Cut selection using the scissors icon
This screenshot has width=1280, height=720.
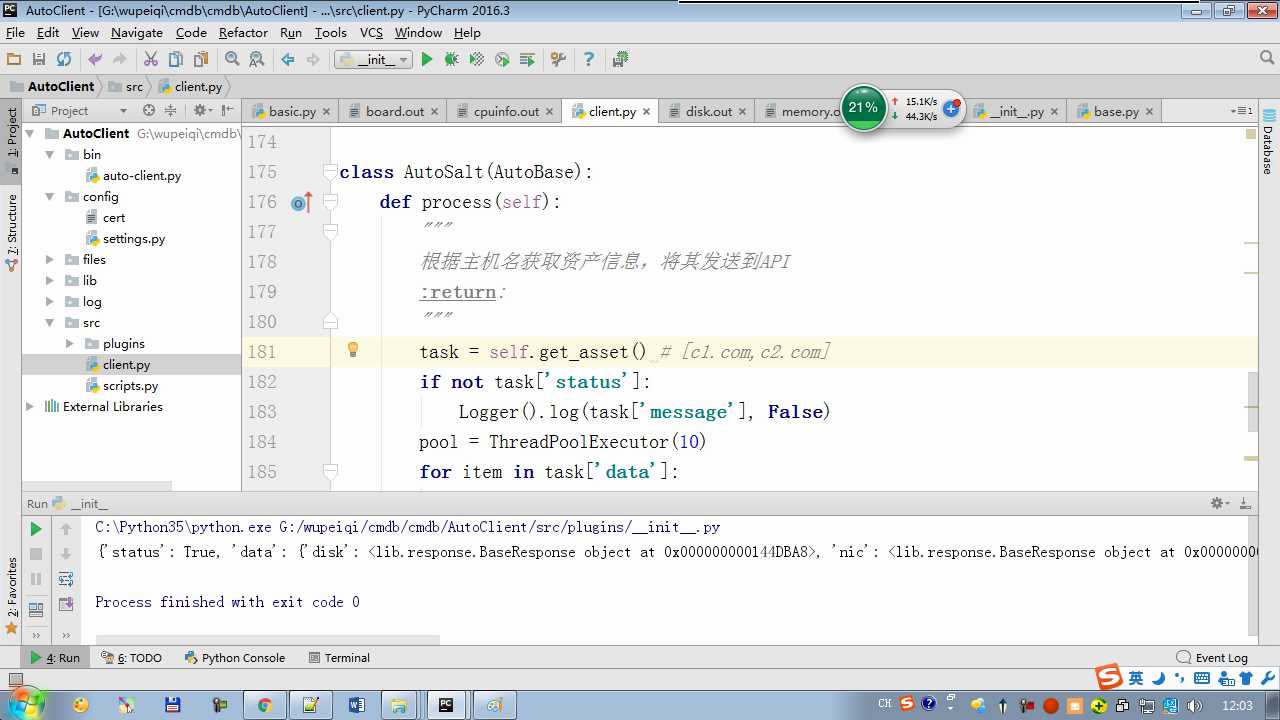pos(151,60)
